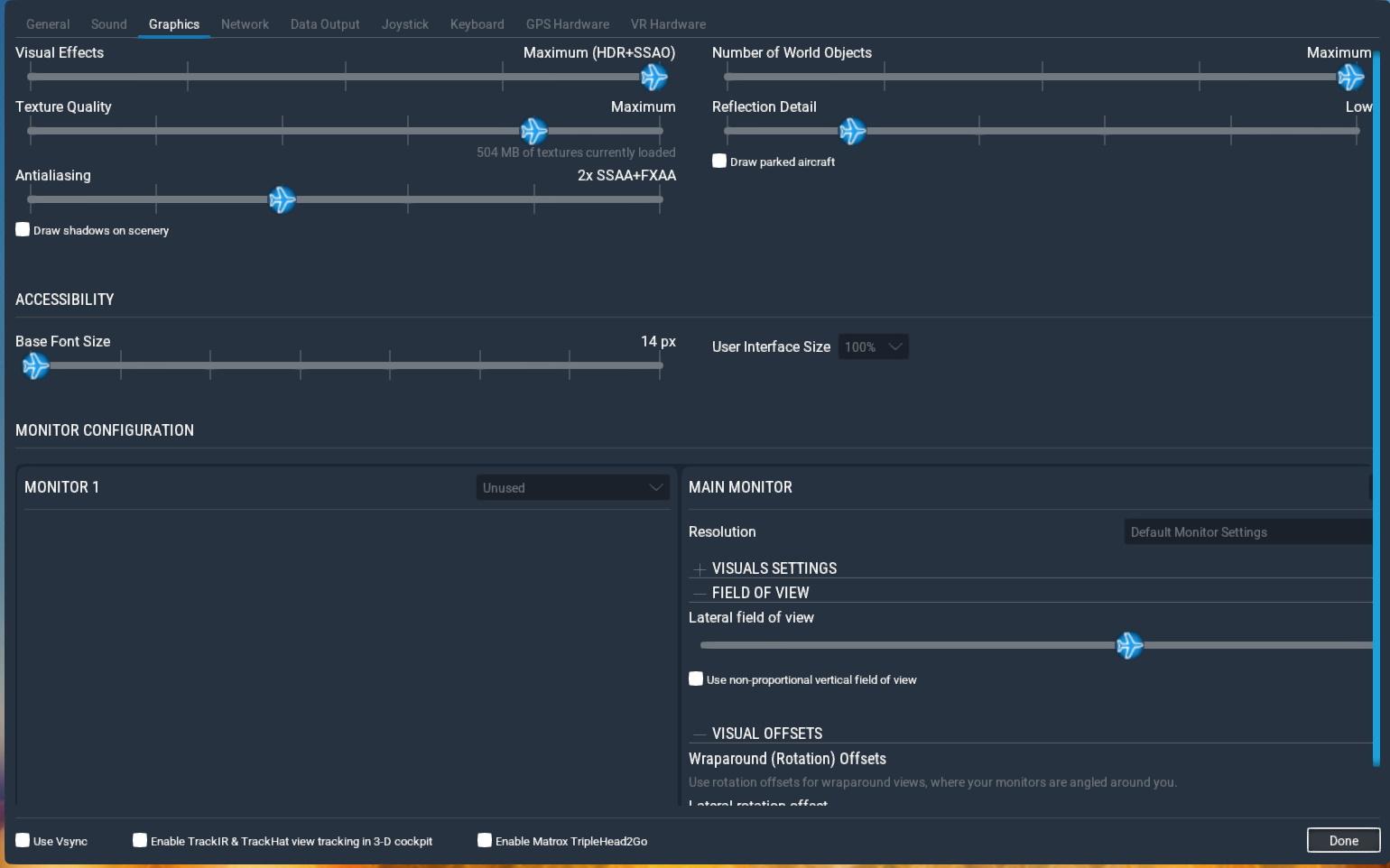The width and height of the screenshot is (1390, 868).
Task: Expand the Visuals Settings plus icon
Action: pyautogui.click(x=700, y=569)
